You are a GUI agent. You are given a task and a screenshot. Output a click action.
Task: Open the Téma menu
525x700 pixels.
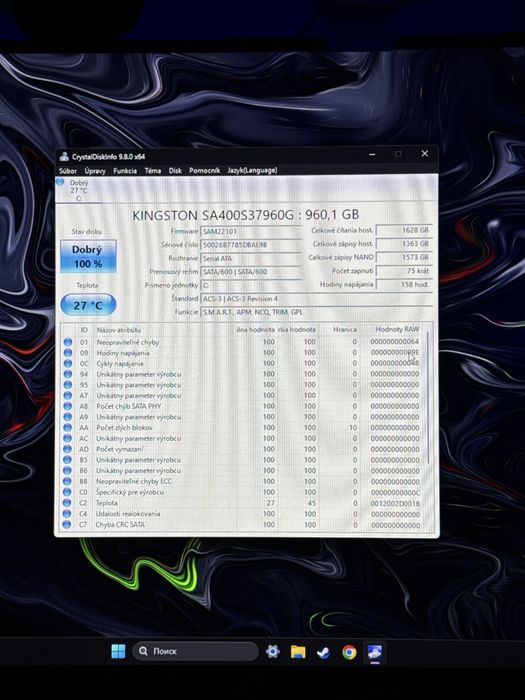(153, 171)
